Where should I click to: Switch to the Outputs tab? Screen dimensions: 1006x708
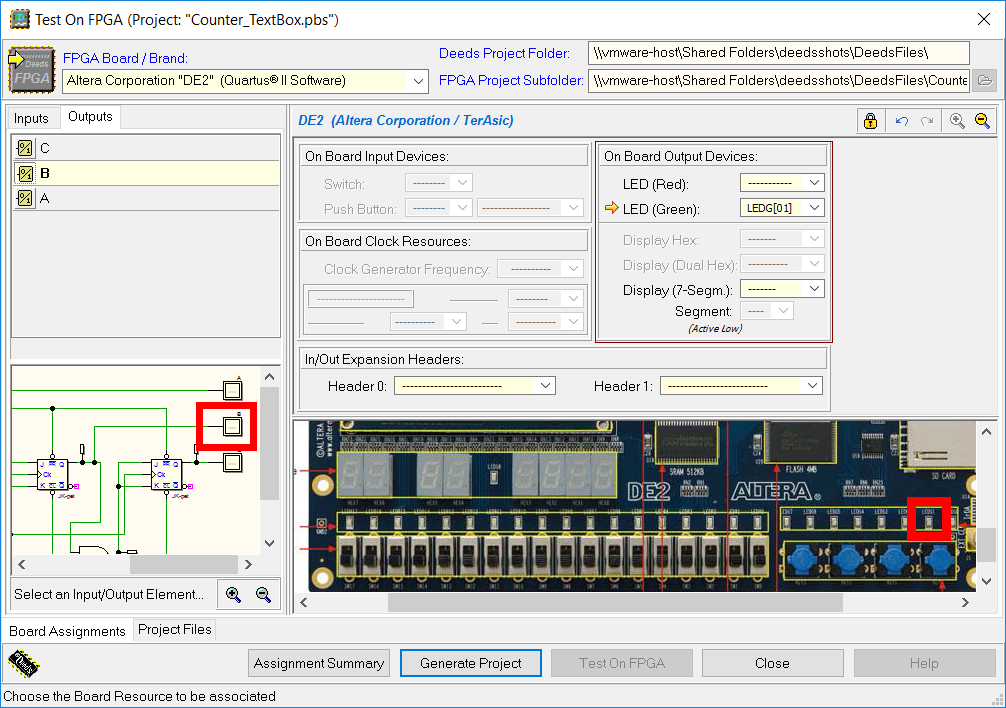click(90, 117)
